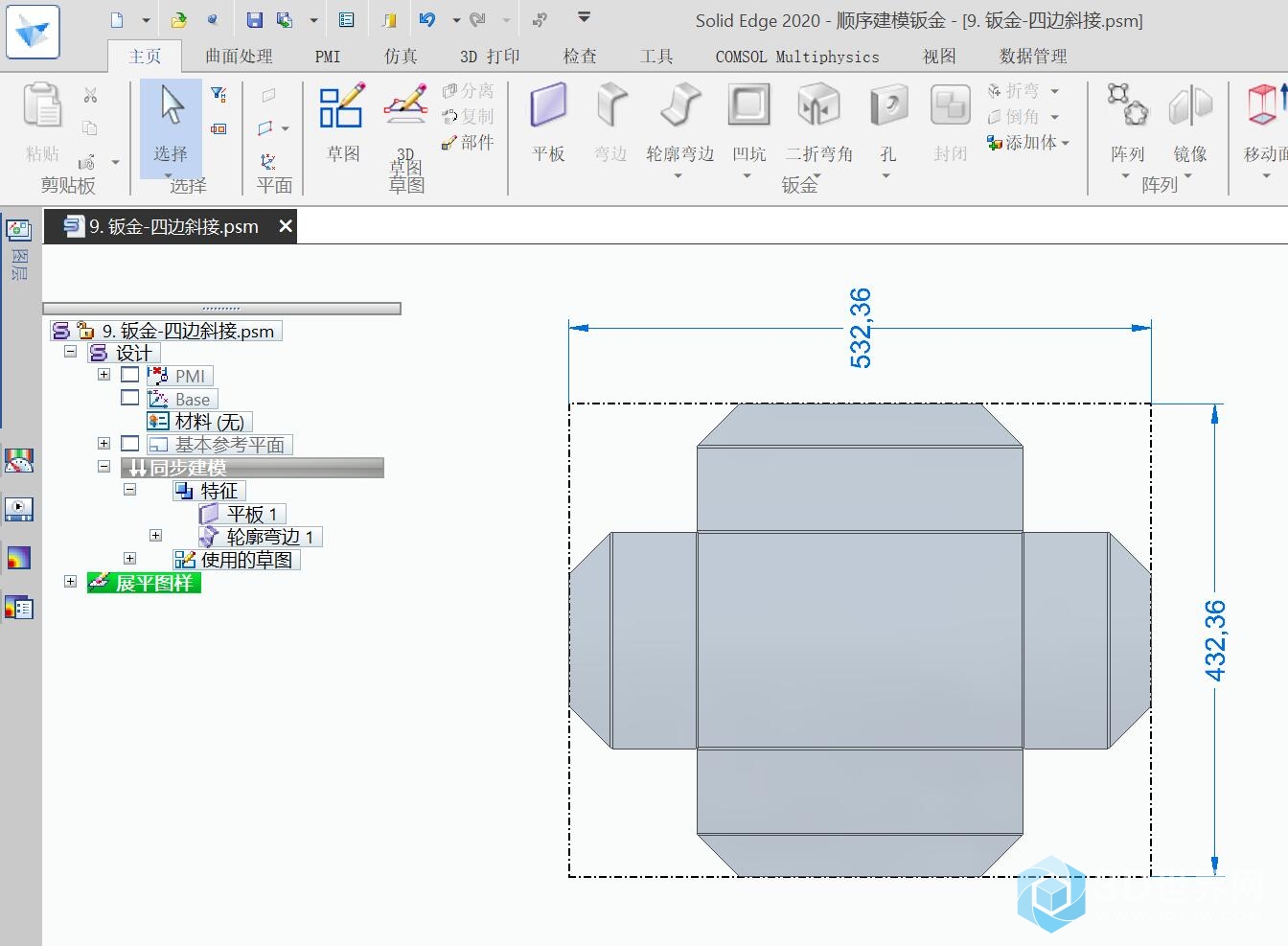This screenshot has width=1288, height=946.
Task: Toggle the Base checkbox in tree
Action: coord(130,398)
